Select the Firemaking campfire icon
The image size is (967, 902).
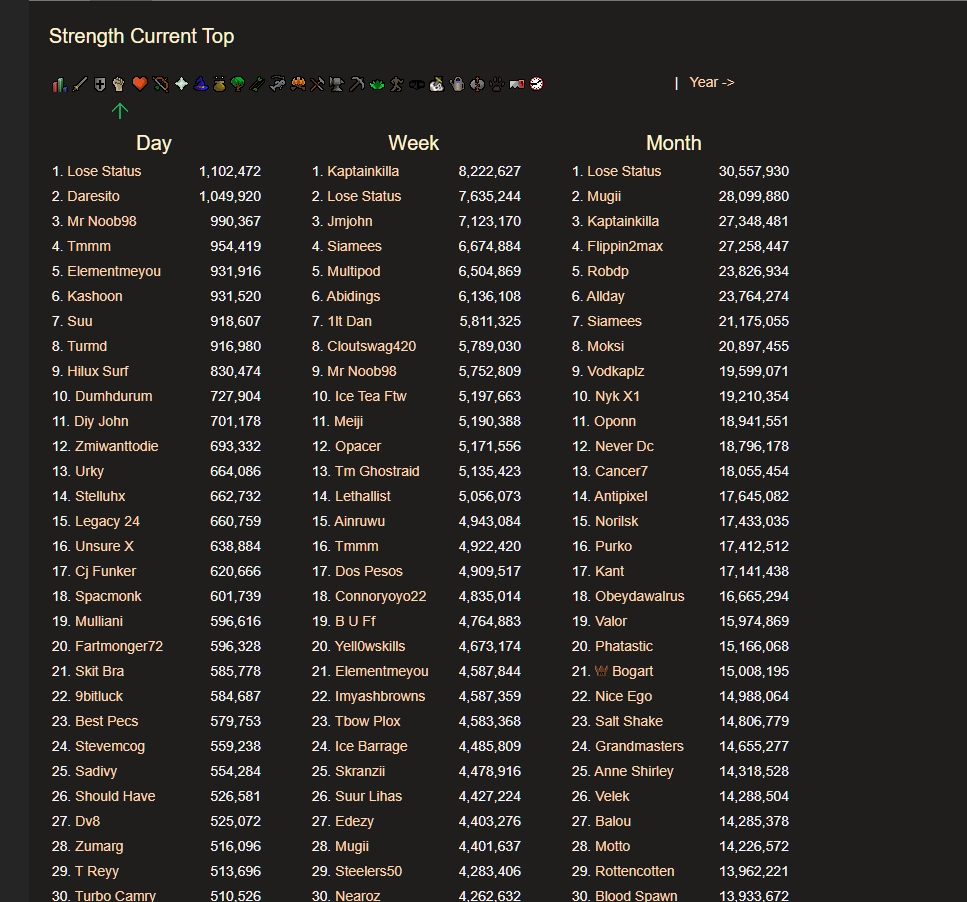(x=298, y=84)
